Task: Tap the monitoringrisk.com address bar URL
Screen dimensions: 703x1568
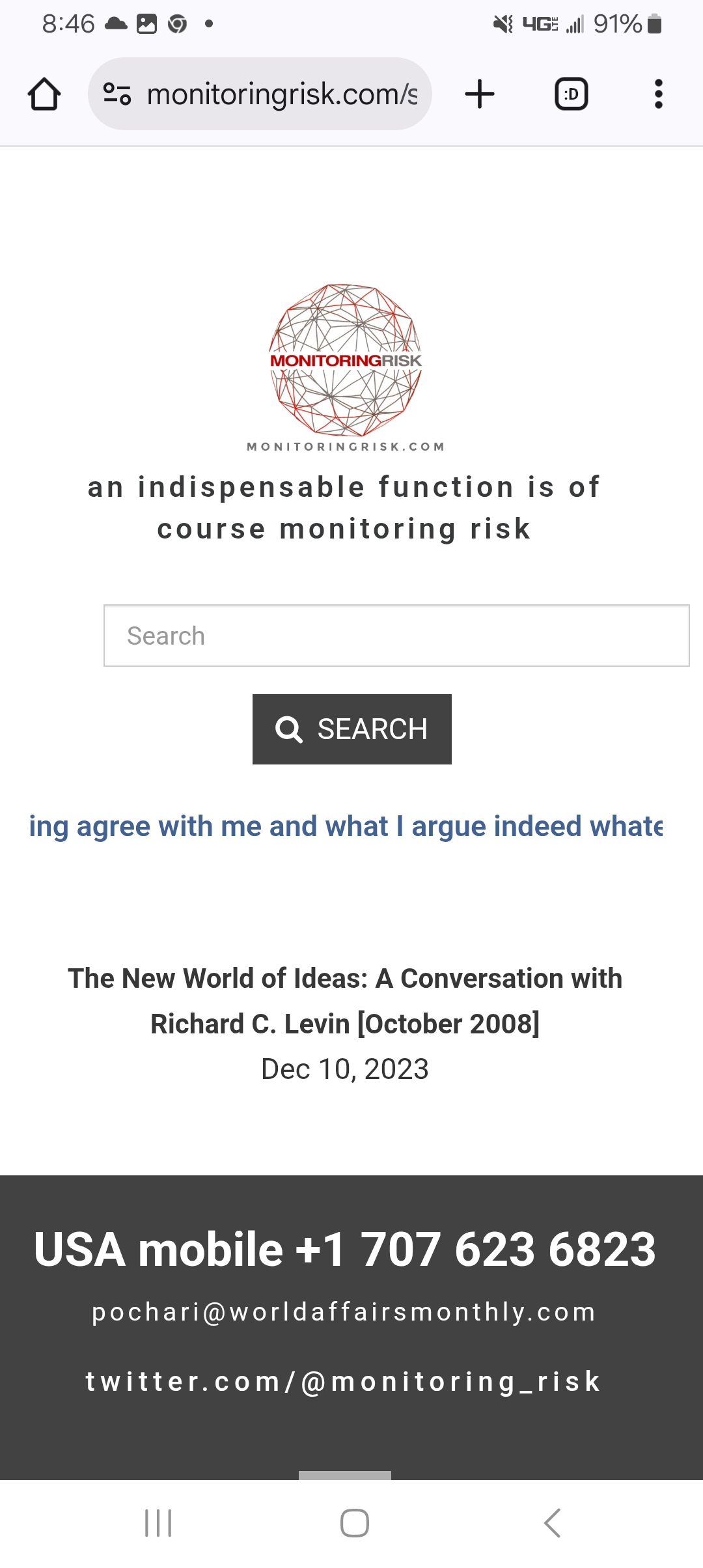Action: [282, 94]
